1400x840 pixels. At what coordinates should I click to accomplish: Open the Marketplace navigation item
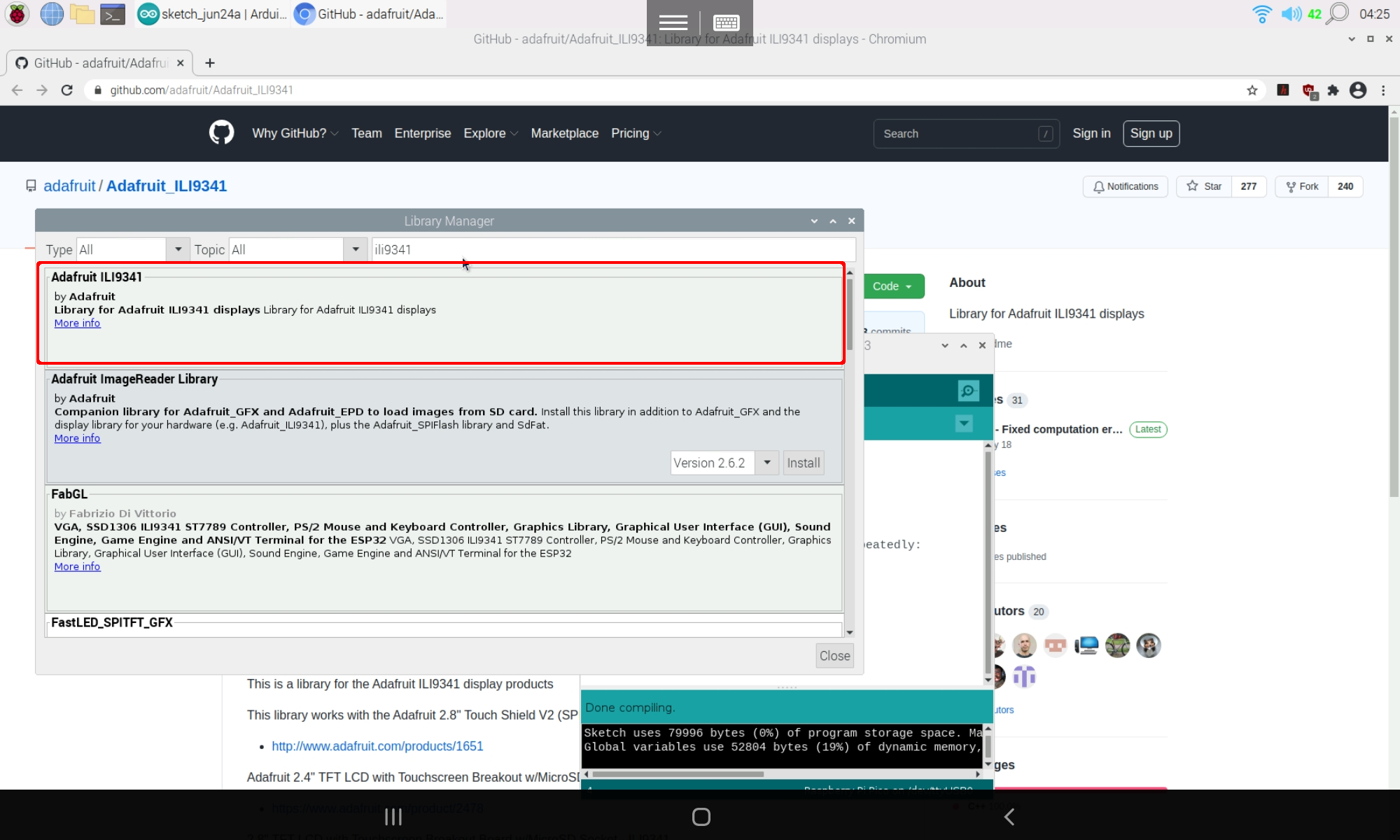[x=564, y=133]
